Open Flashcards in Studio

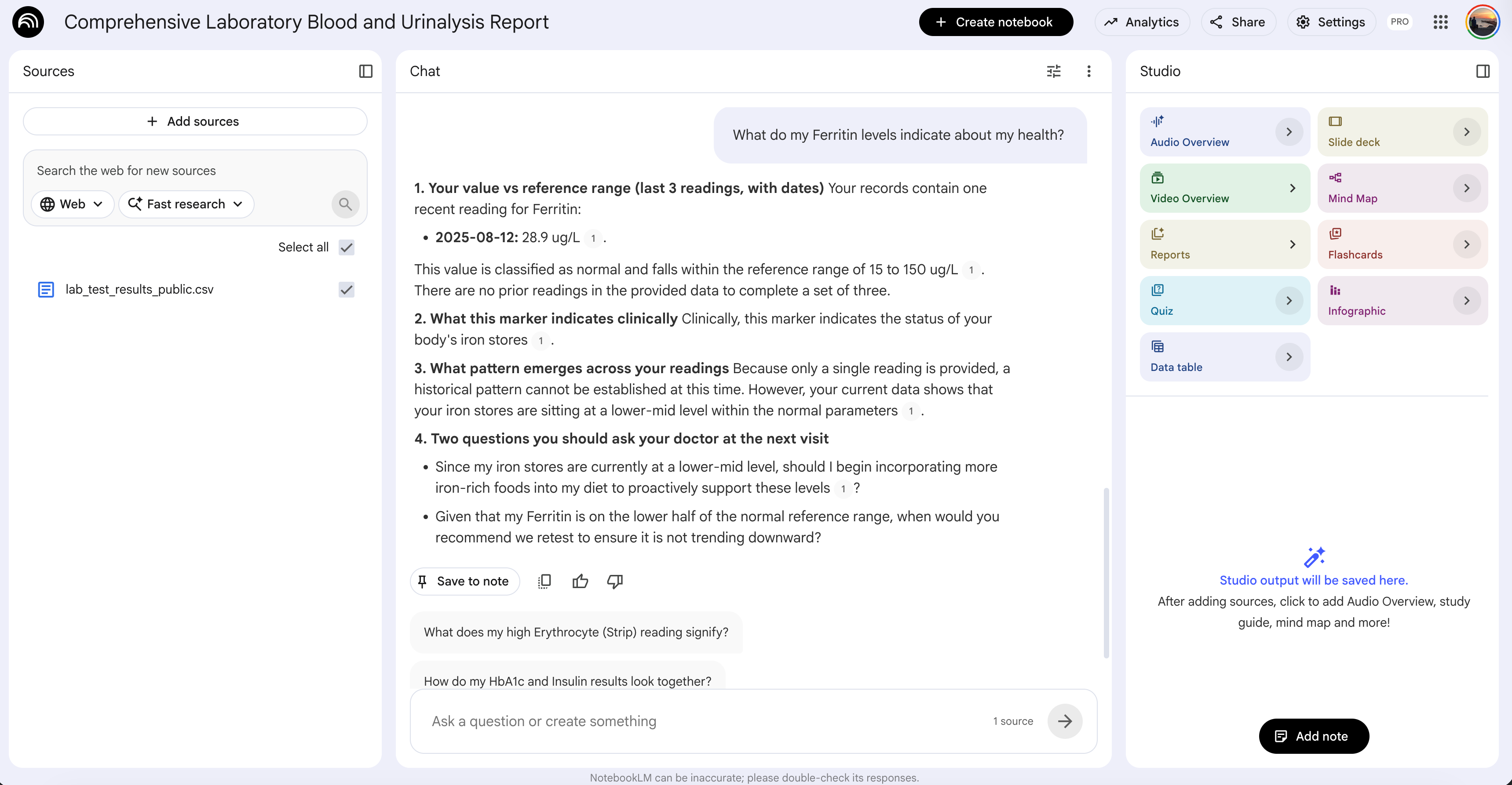pos(1402,244)
